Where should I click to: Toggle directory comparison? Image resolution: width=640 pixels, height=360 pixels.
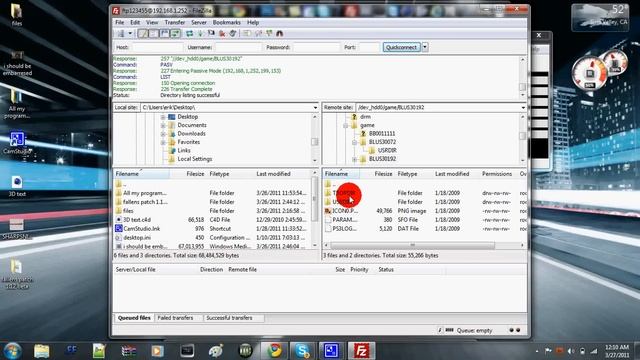(x=258, y=33)
